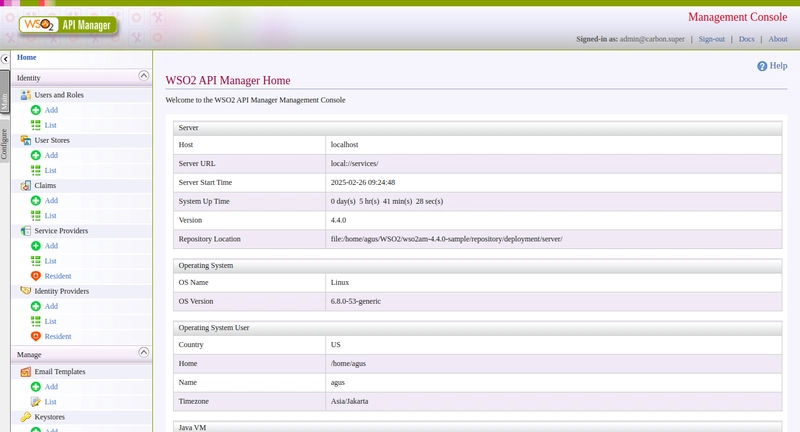Viewport: 800px width, 432px height.
Task: Open the About link
Action: 778,39
